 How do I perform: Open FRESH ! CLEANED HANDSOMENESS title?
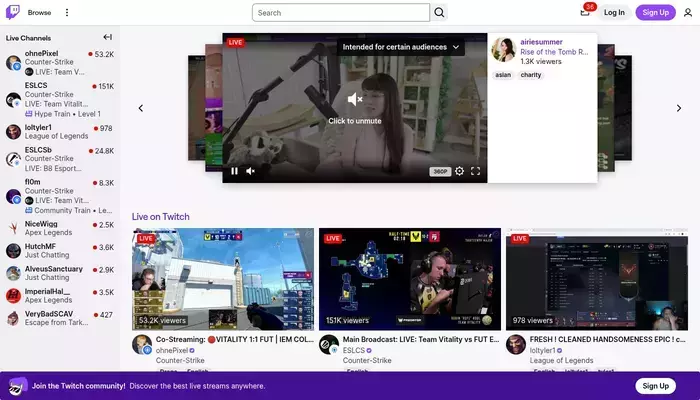click(x=608, y=340)
